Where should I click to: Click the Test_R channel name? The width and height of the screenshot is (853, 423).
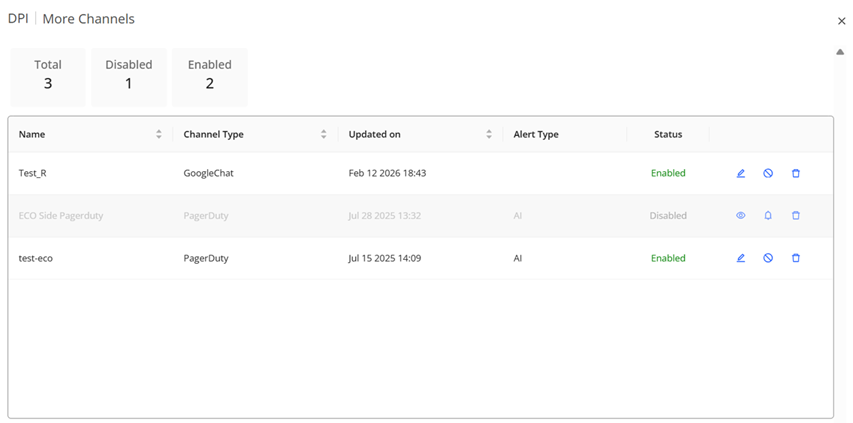pyautogui.click(x=33, y=173)
